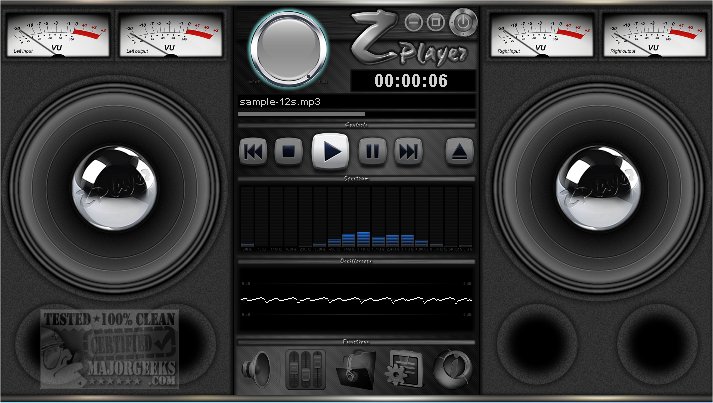Click the track progress bar under the file name
The width and height of the screenshot is (713, 403).
coord(356,114)
